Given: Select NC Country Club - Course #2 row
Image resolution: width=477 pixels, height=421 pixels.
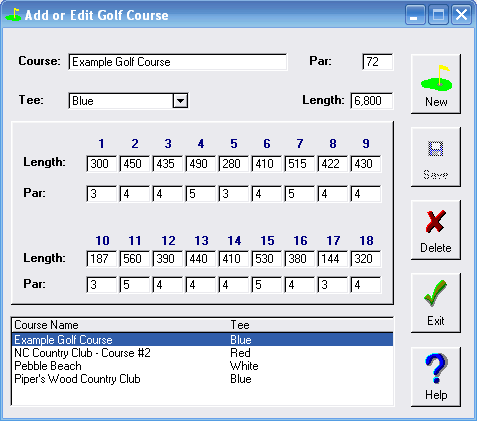Looking at the screenshot, I should click(203, 353).
